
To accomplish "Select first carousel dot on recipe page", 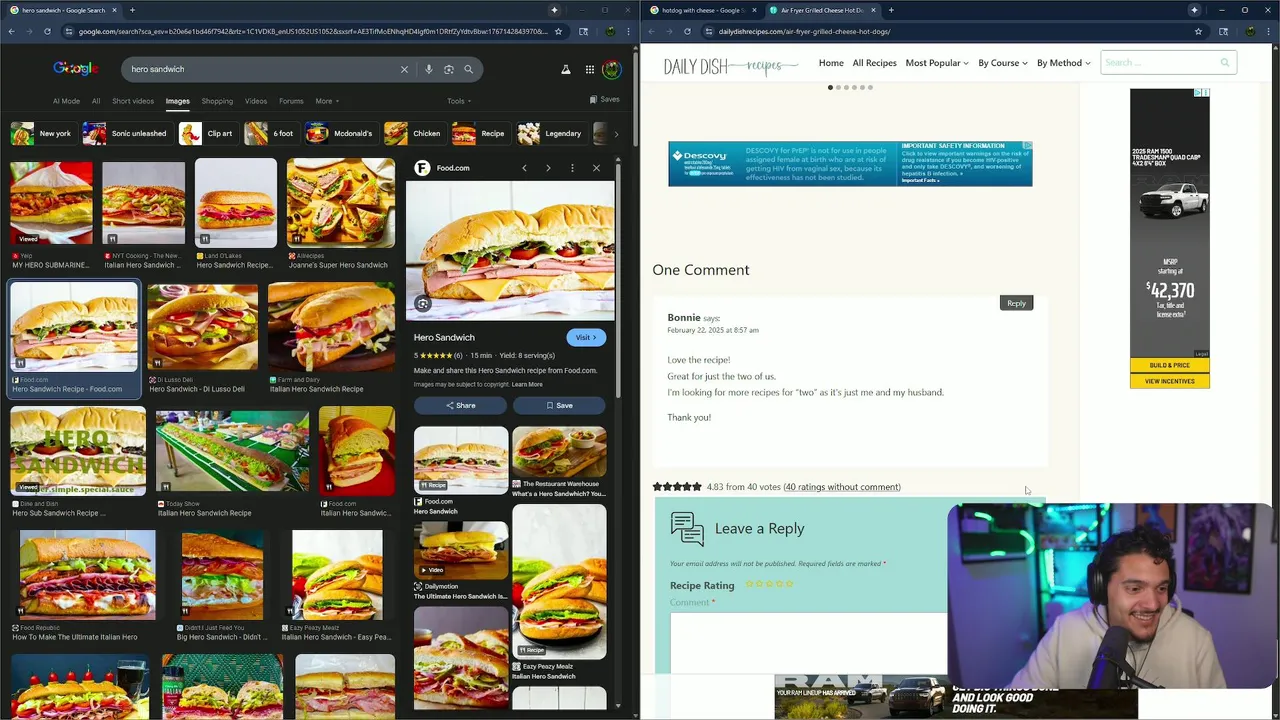I will click(x=830, y=87).
